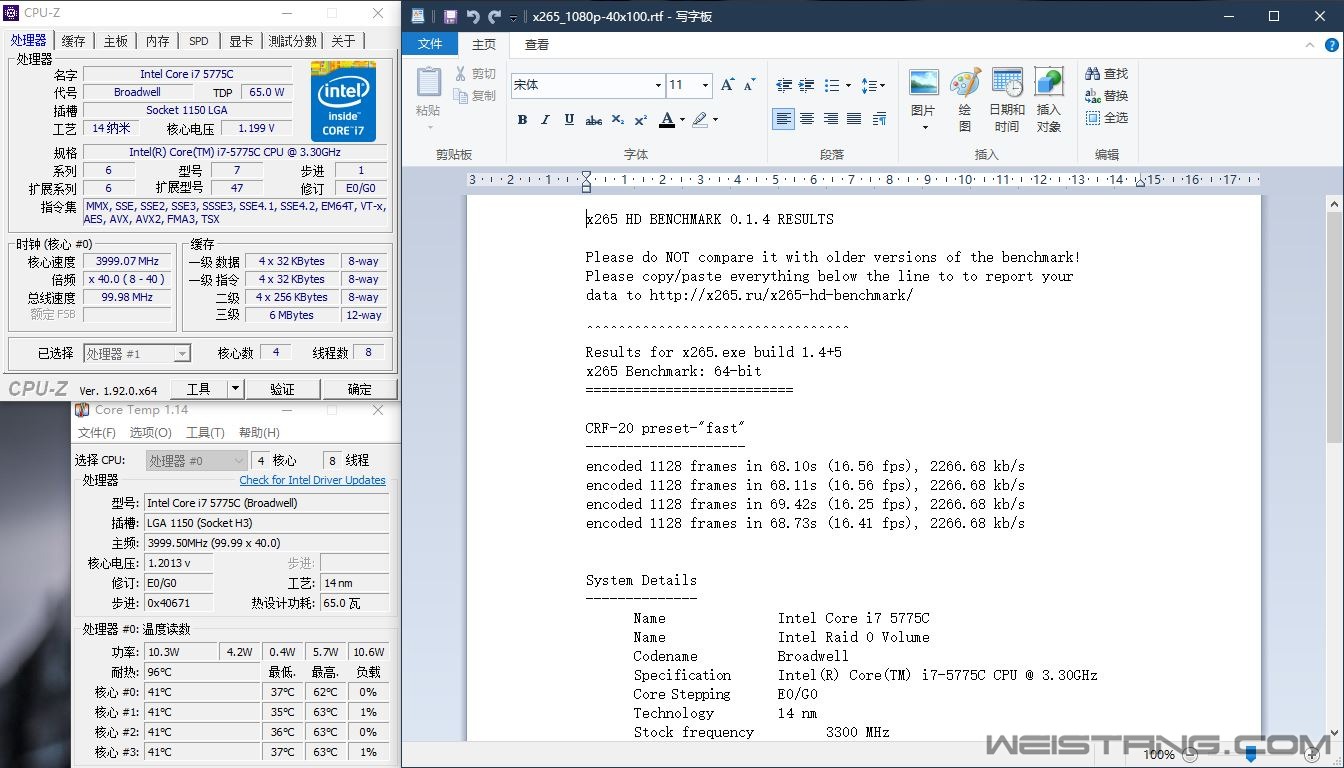Open the WordPad 文件 menu
The height and width of the screenshot is (768, 1344).
pos(430,45)
